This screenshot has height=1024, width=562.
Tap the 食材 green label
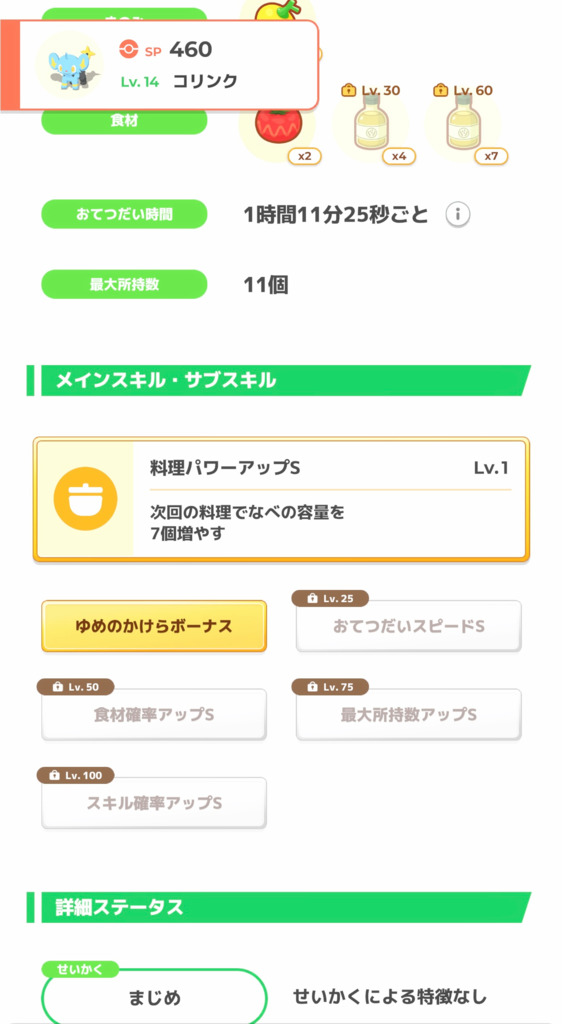point(124,122)
